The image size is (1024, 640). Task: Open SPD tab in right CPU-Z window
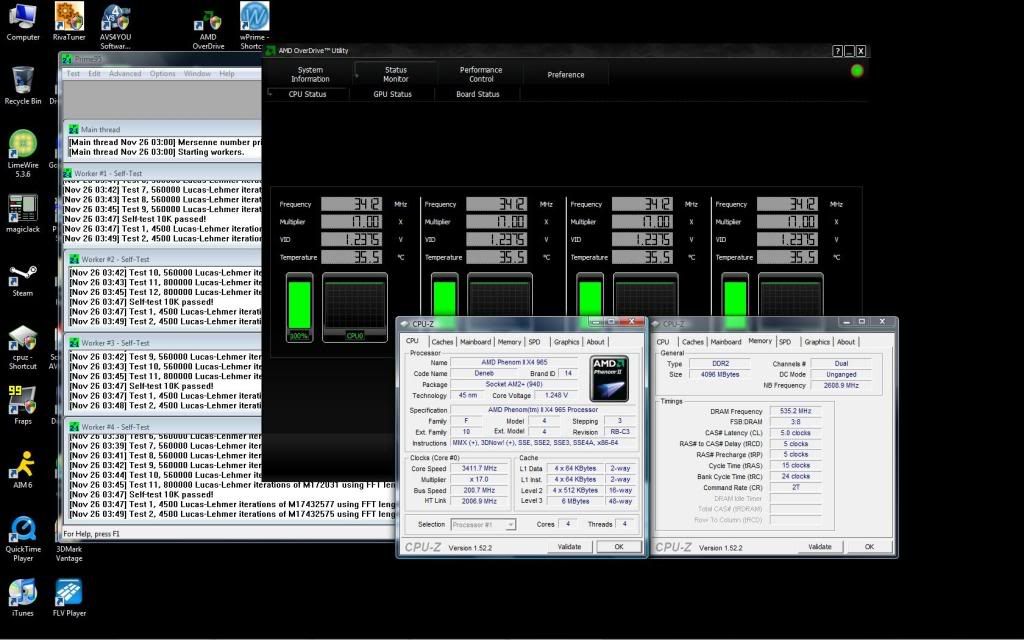[785, 342]
